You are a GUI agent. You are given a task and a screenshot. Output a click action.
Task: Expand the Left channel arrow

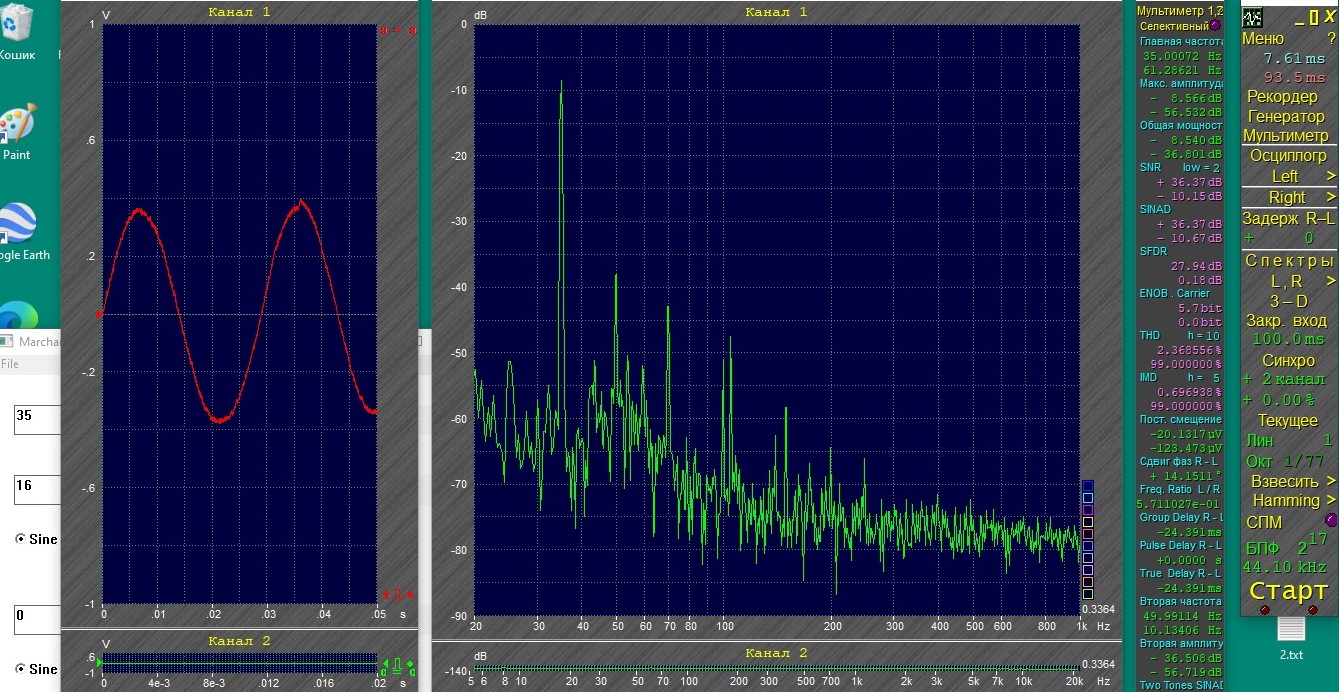coord(1331,176)
